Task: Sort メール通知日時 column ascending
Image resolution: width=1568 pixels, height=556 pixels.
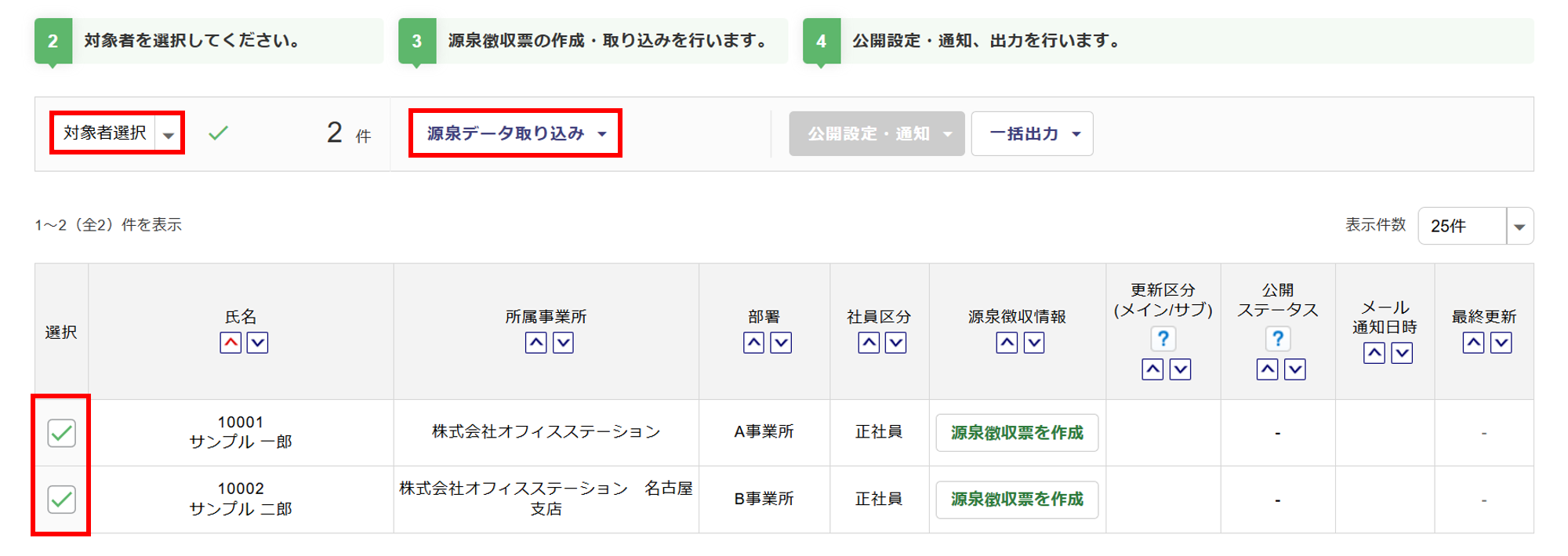Action: tap(1374, 353)
